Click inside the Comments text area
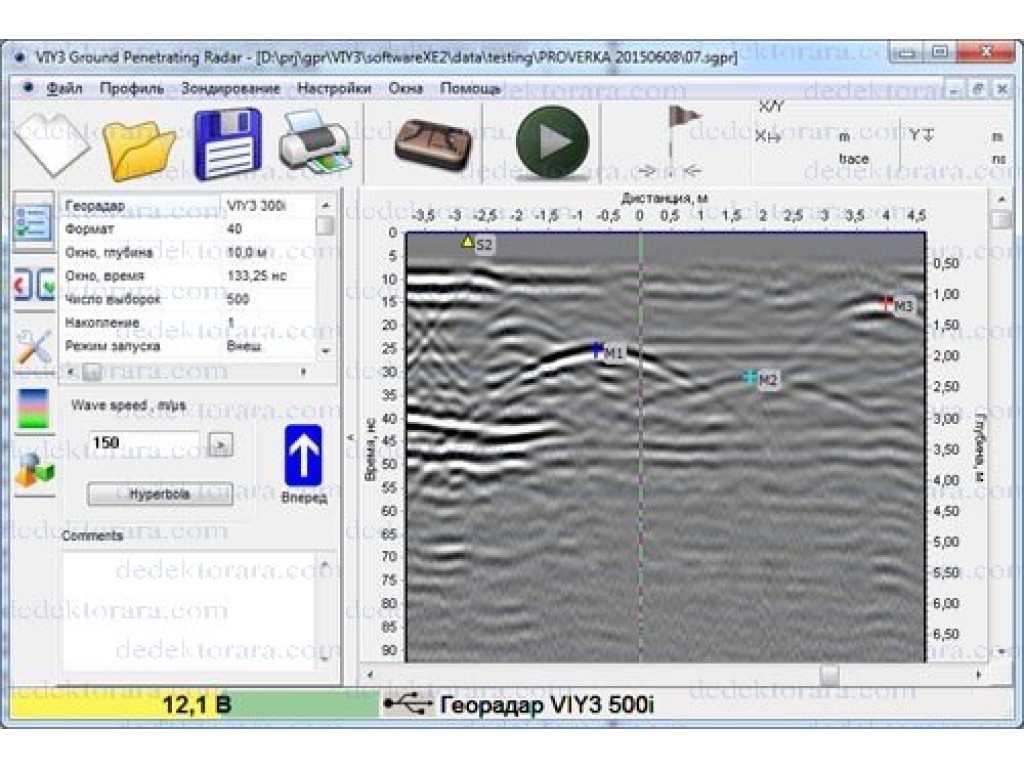 click(x=189, y=611)
